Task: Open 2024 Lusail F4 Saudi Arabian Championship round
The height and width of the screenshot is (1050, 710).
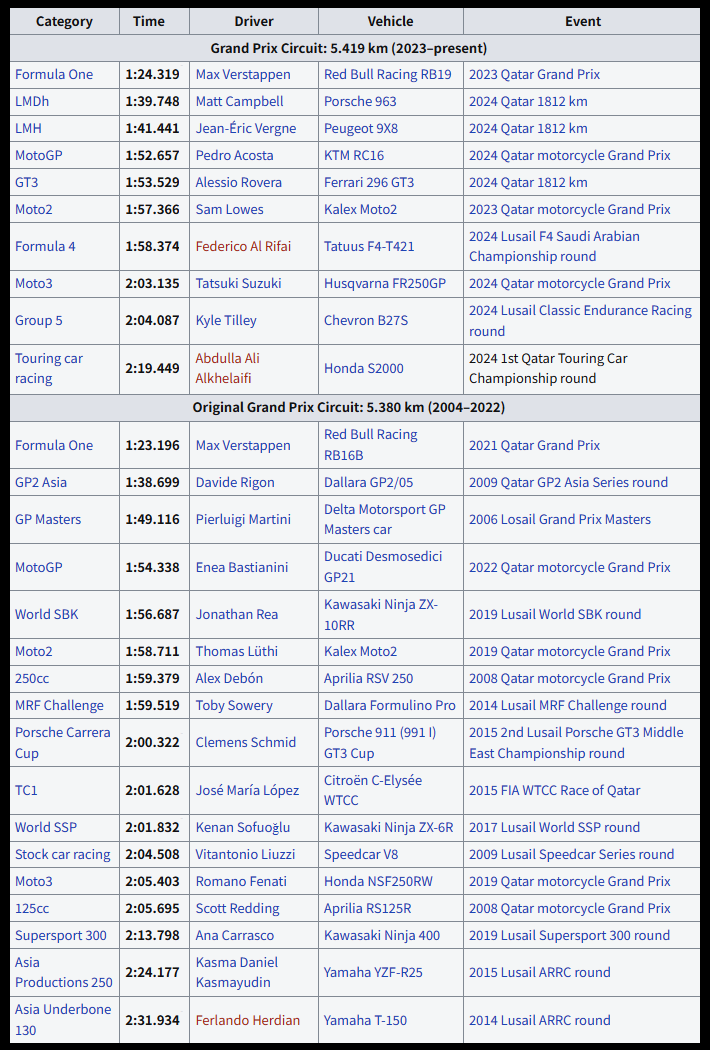Action: [555, 246]
